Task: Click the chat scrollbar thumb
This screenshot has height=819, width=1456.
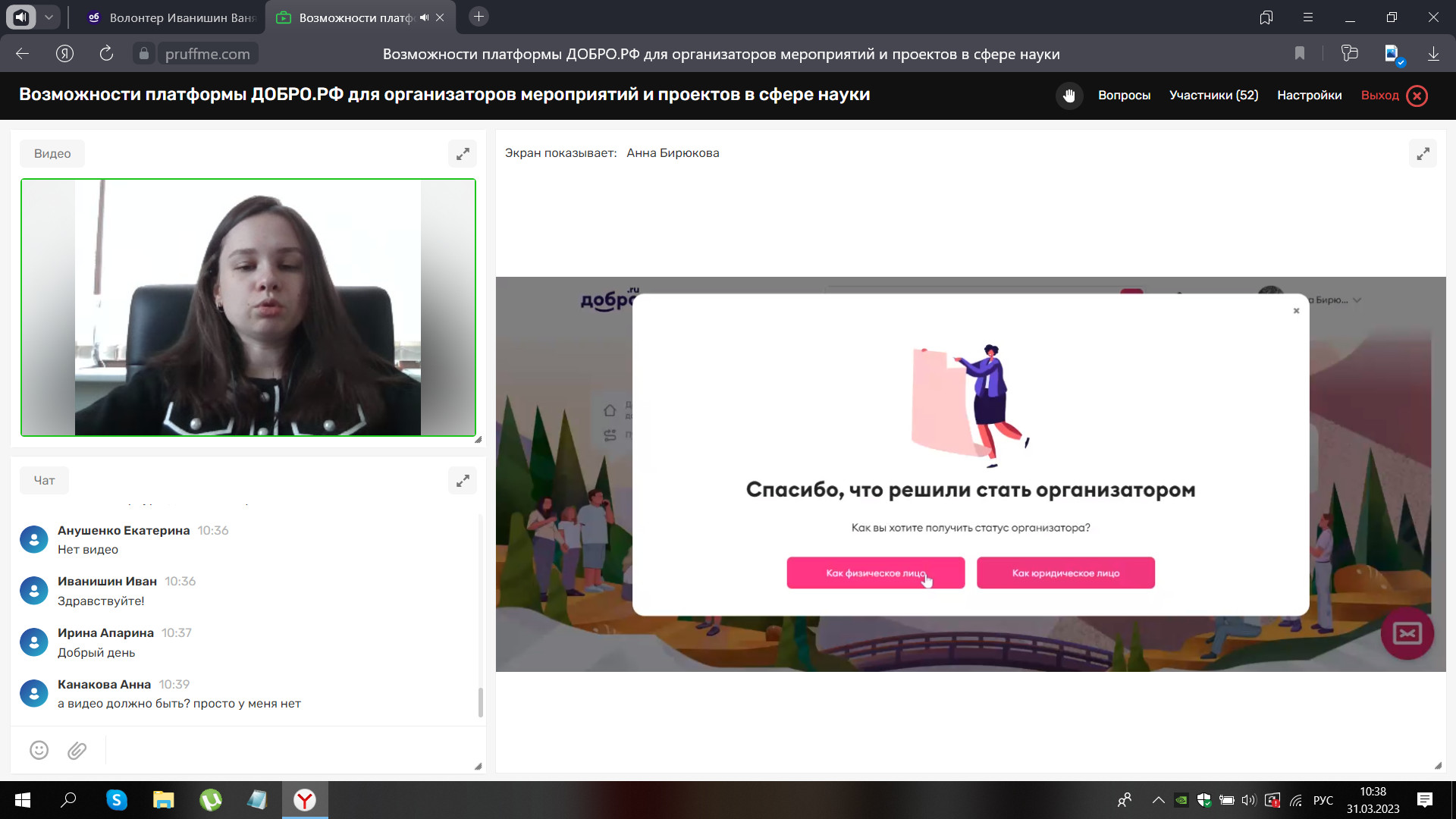Action: coord(480,702)
